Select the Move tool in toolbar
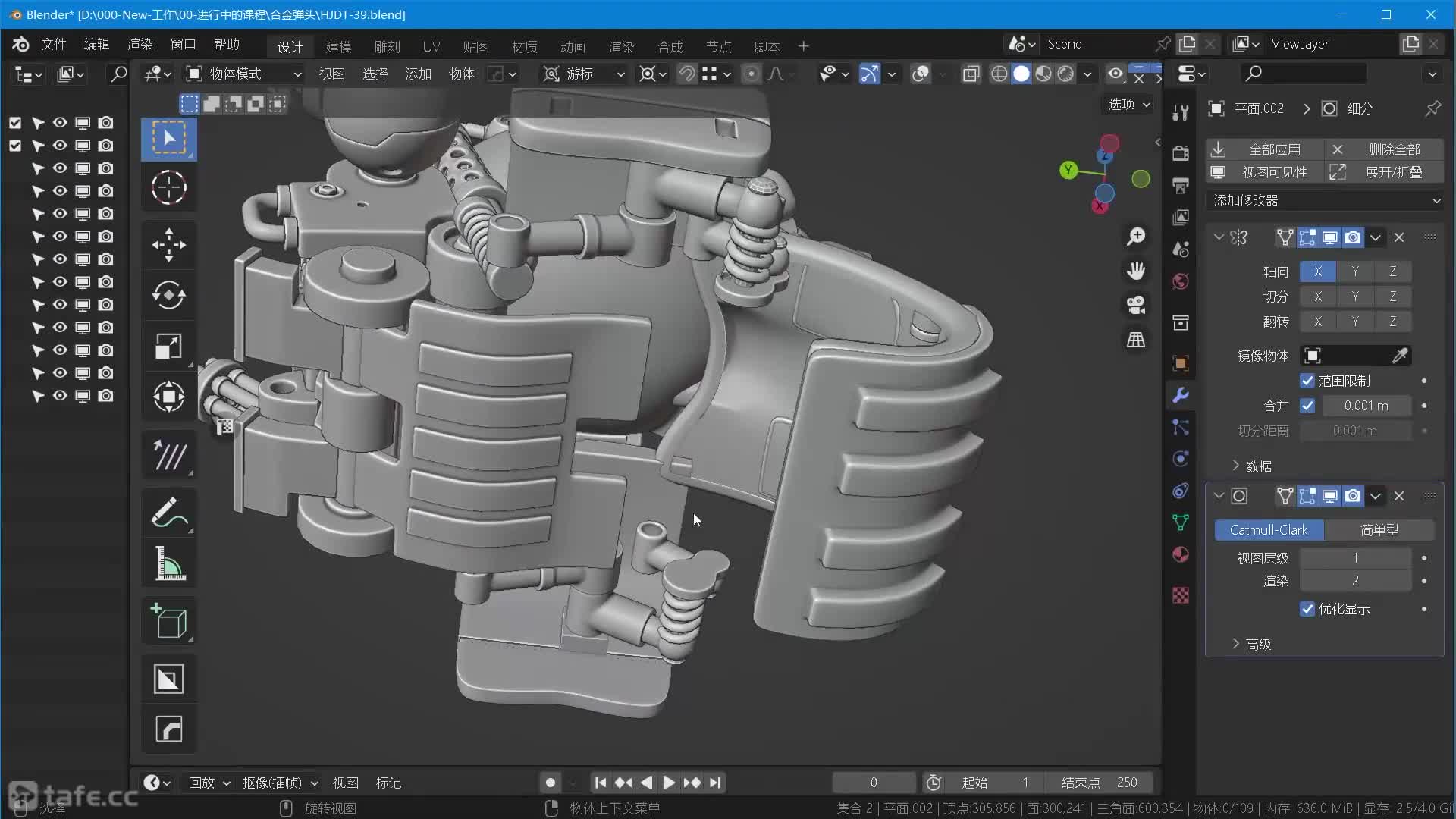The width and height of the screenshot is (1456, 819). pyautogui.click(x=168, y=245)
